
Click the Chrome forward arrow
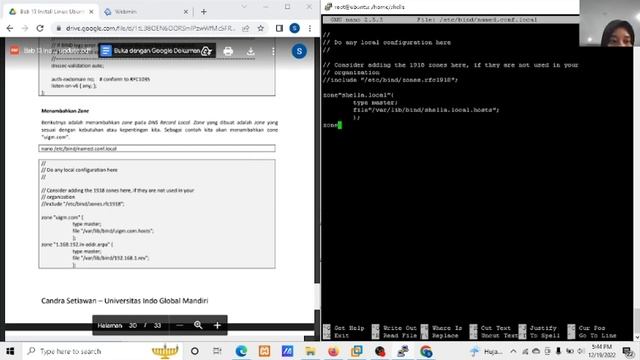click(25, 28)
